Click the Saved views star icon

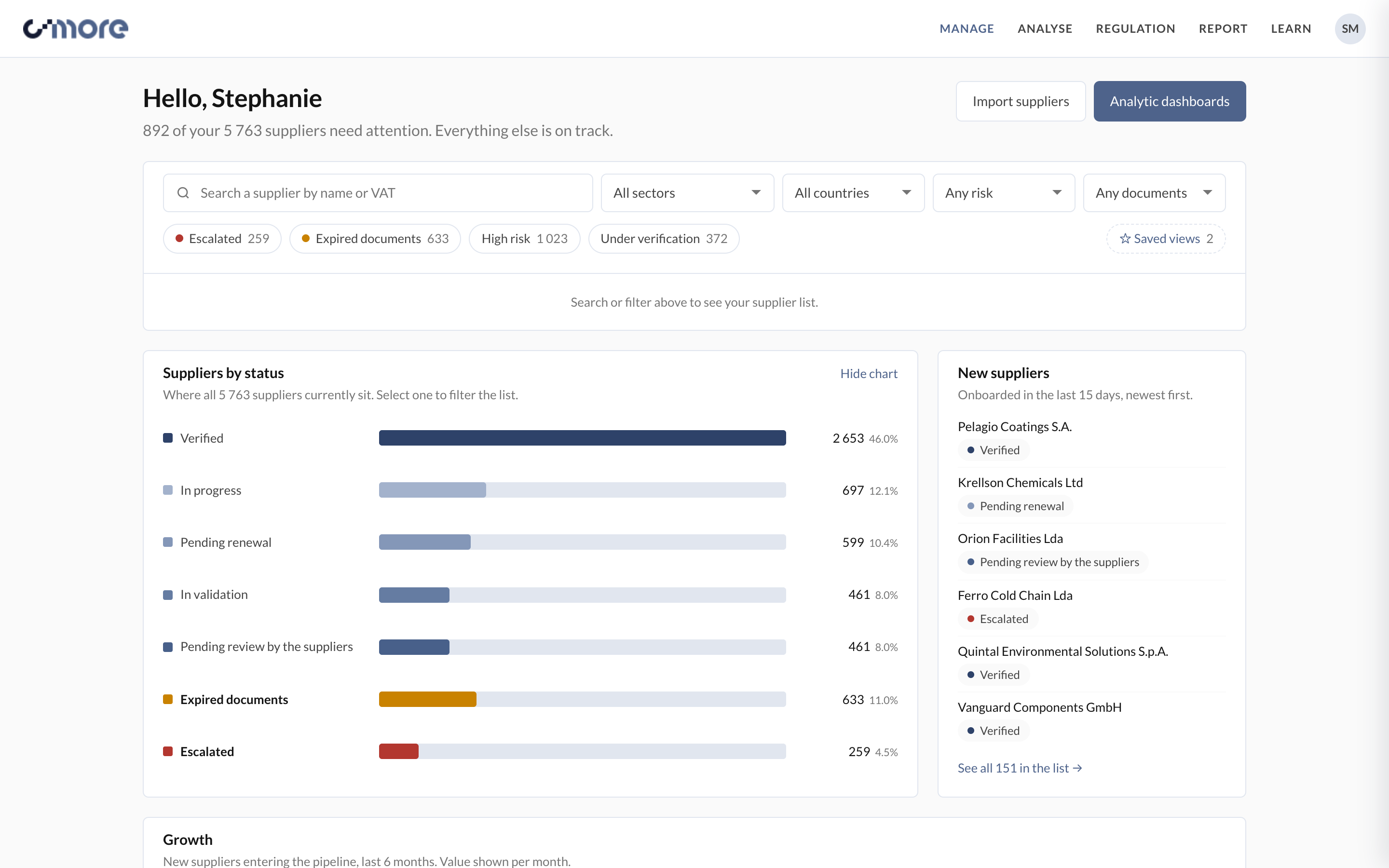1125,238
